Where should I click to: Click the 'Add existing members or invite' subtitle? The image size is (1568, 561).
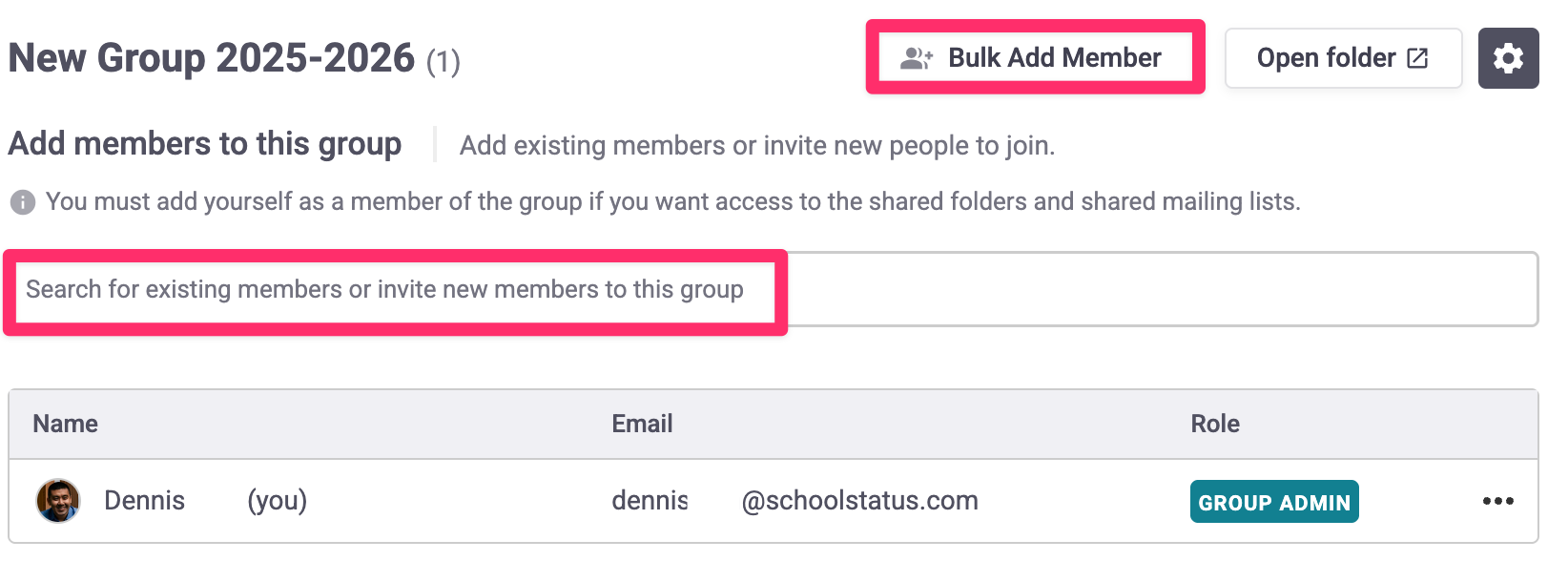[756, 145]
